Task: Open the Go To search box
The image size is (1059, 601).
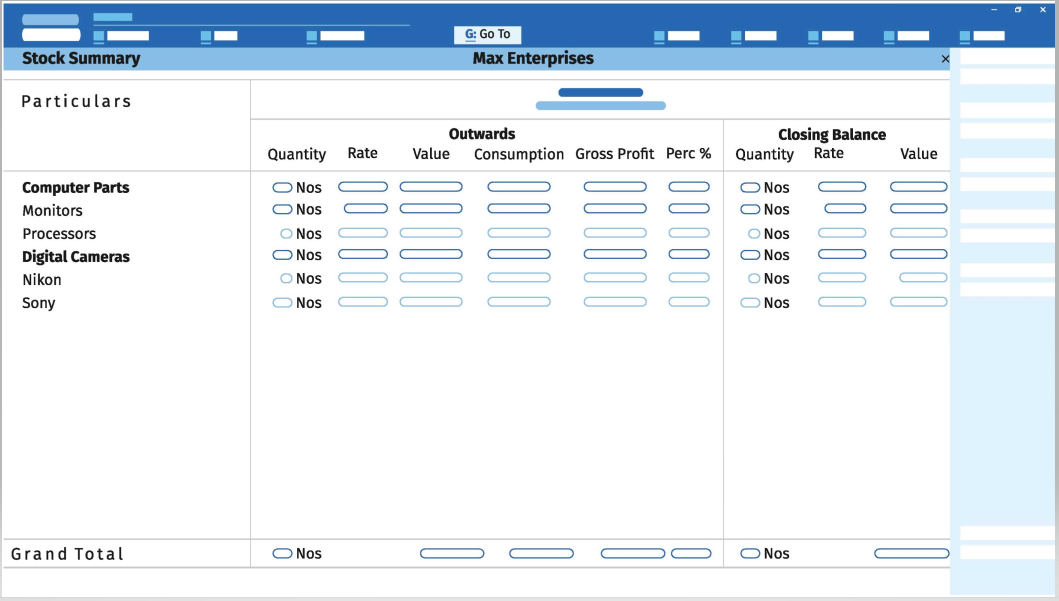Action: (487, 34)
